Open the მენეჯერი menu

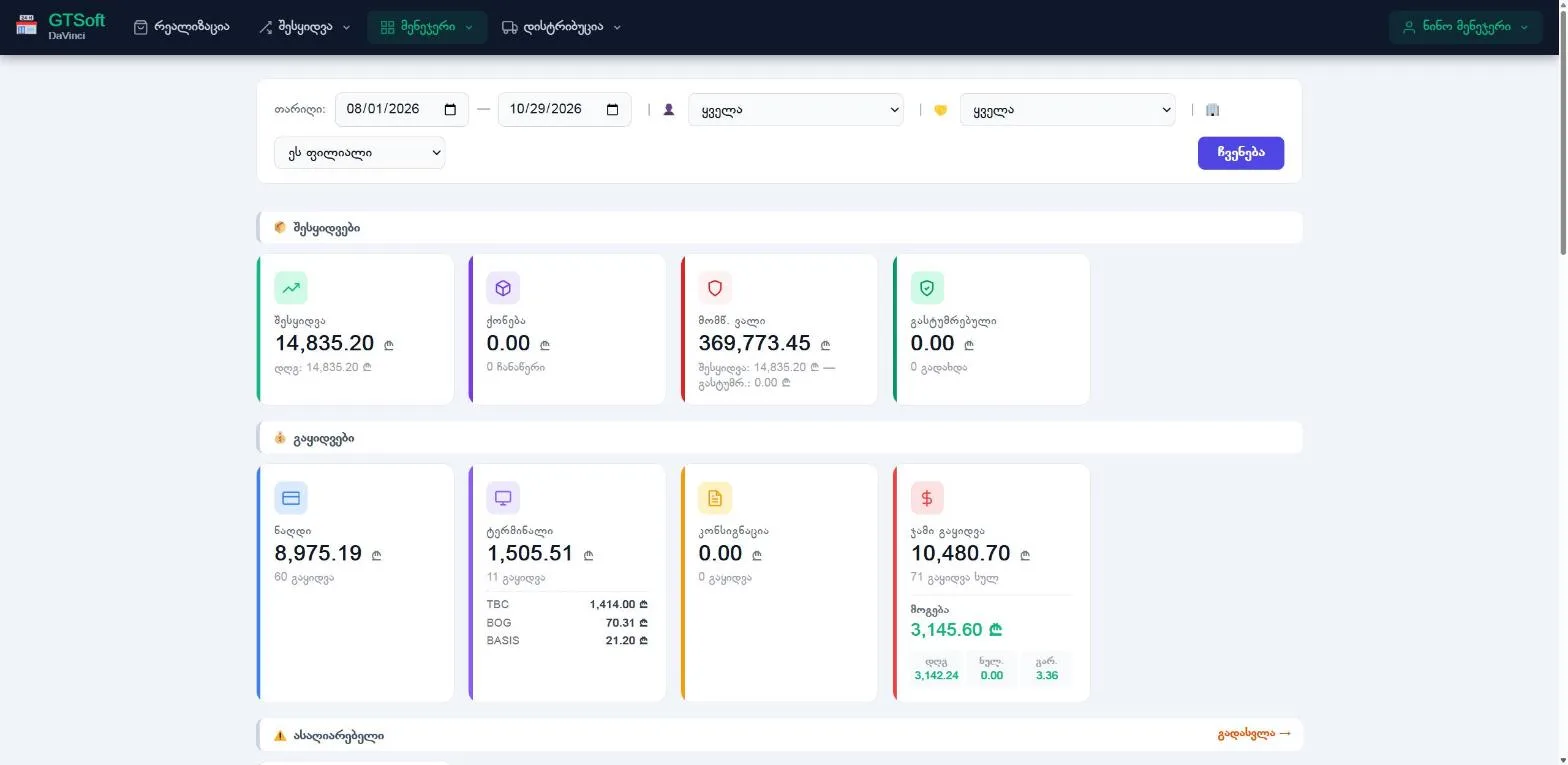pyautogui.click(x=427, y=27)
